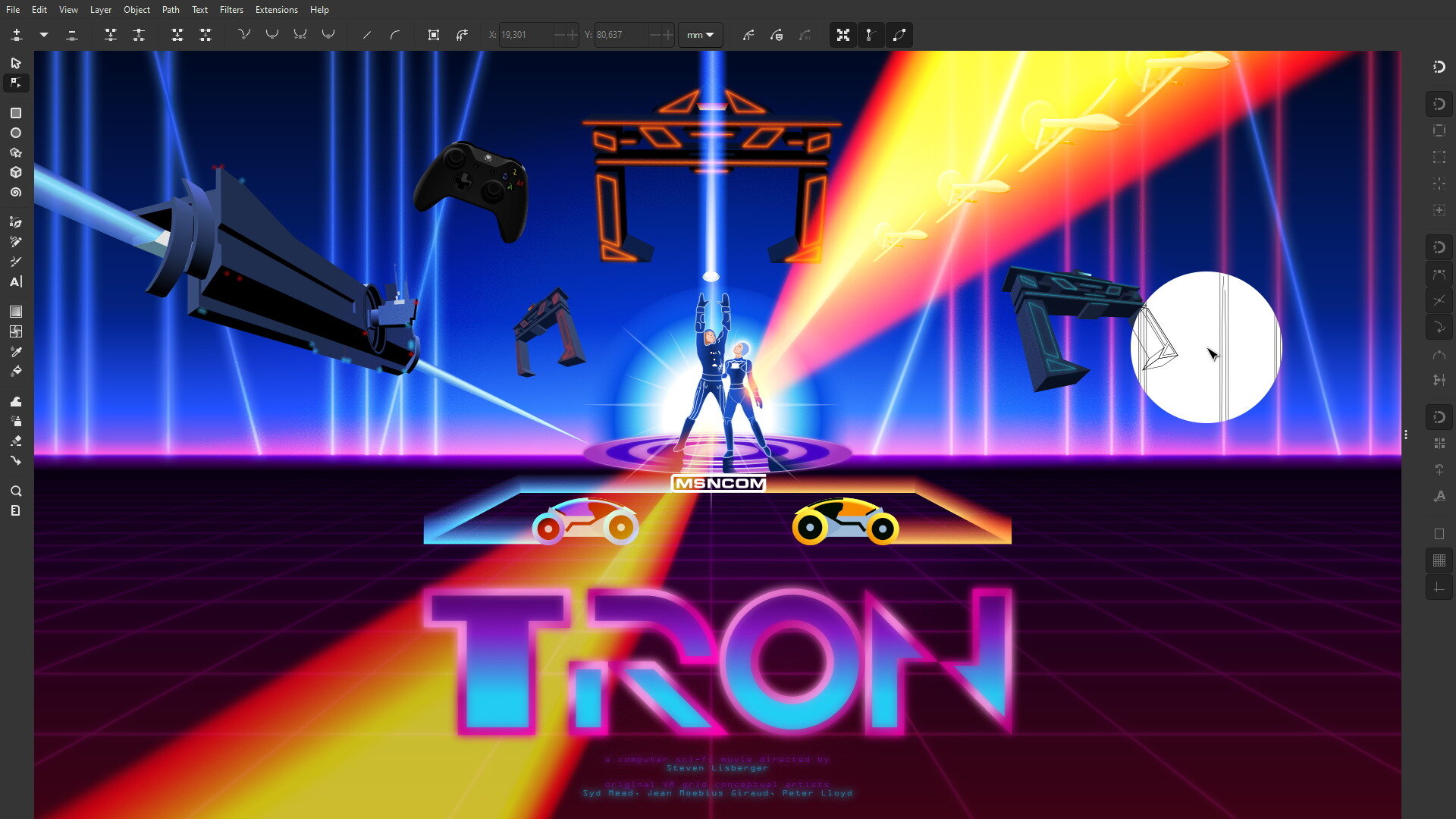The height and width of the screenshot is (819, 1456).
Task: Click Join endnodes with new segment
Action: pyautogui.click(x=177, y=35)
